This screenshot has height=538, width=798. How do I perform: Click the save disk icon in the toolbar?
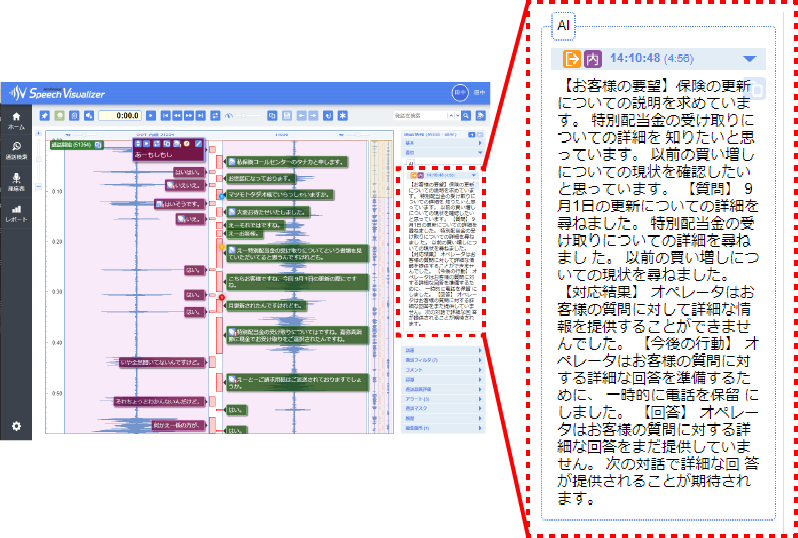tap(287, 116)
